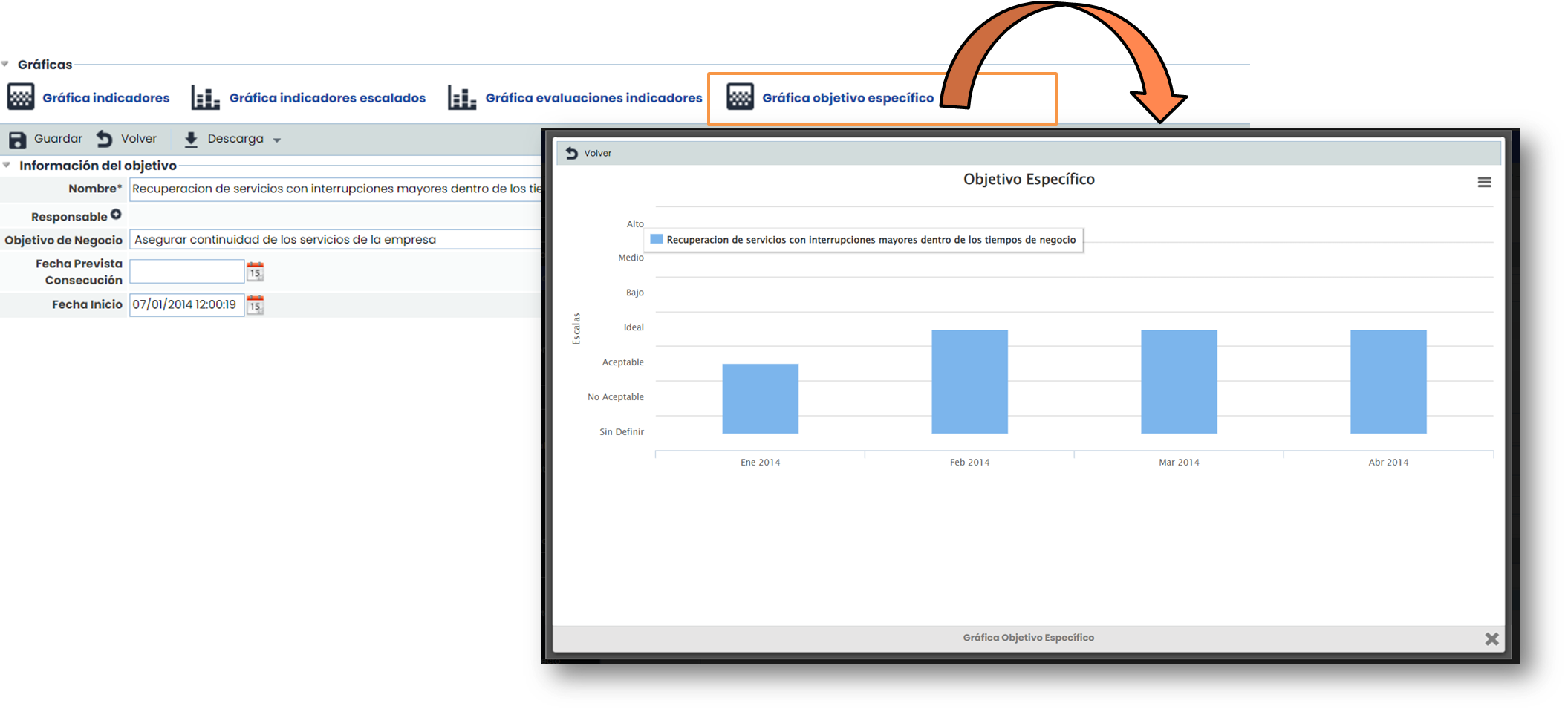Collapse the Información del objetivo section

click(x=7, y=166)
